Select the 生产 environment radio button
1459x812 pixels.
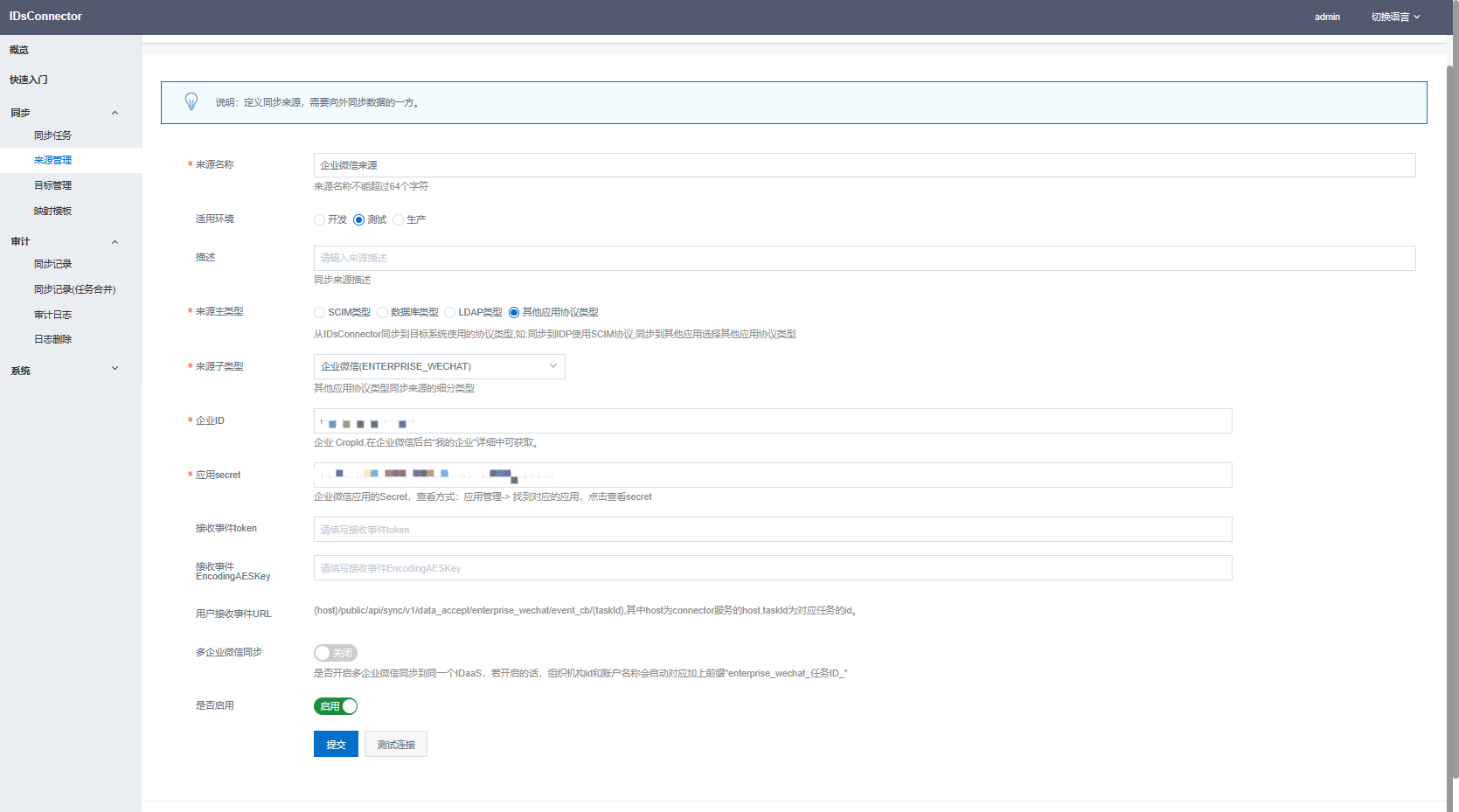point(399,220)
